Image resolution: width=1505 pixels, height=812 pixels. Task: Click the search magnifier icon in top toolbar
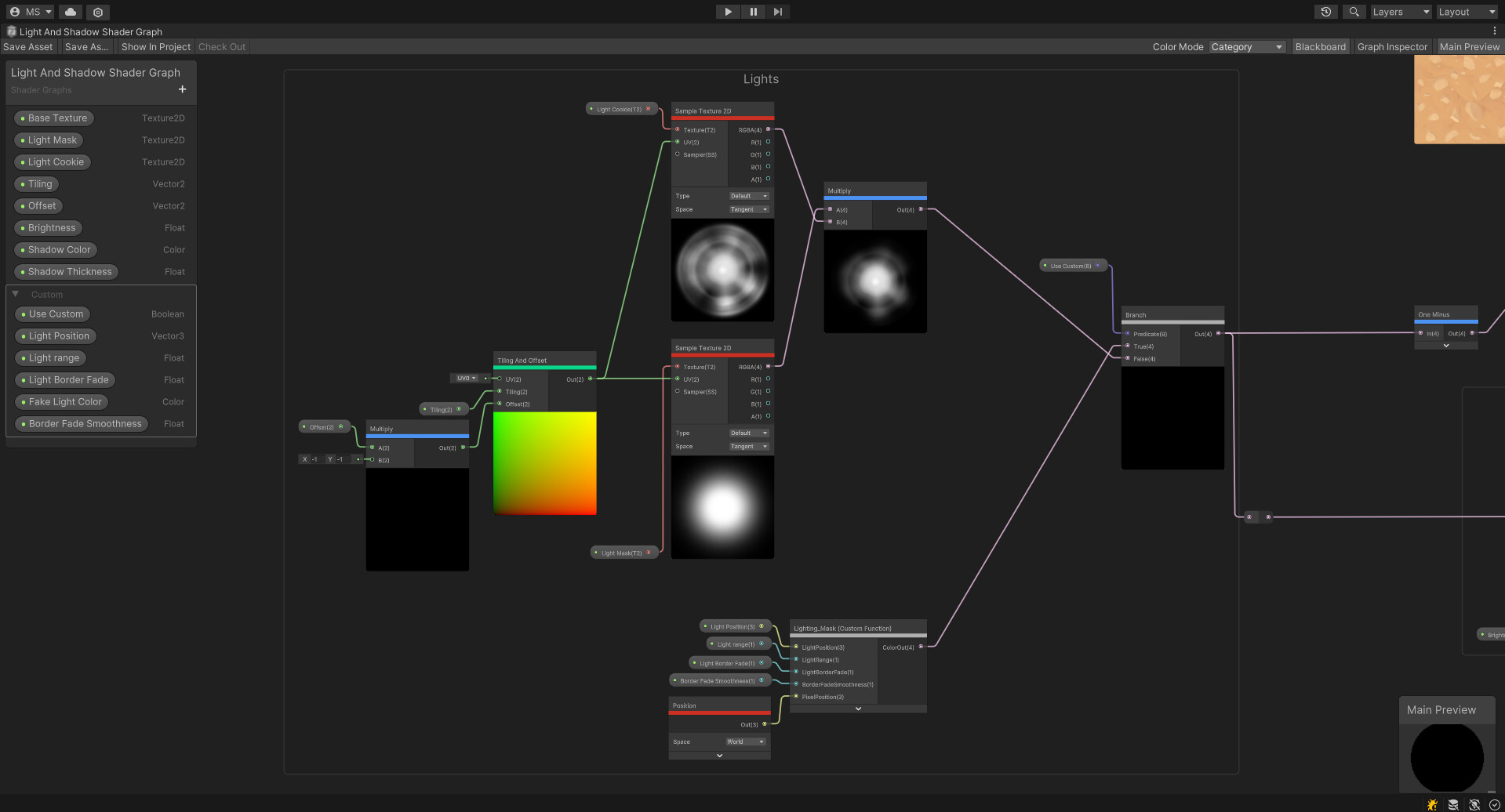[1354, 12]
